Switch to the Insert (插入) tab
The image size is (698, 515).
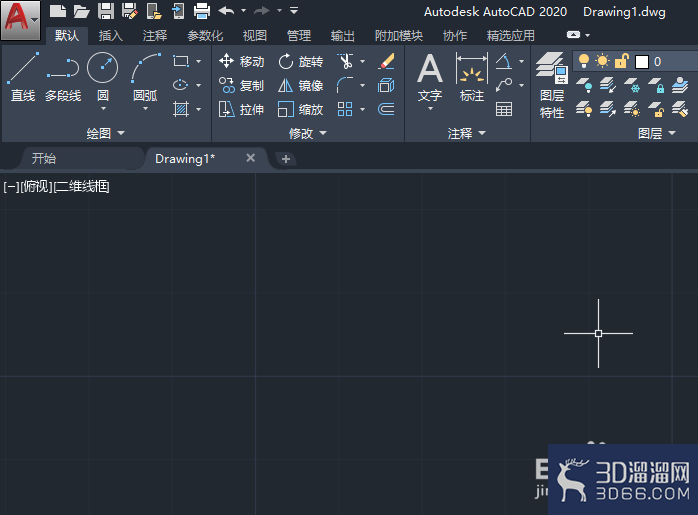pos(110,36)
